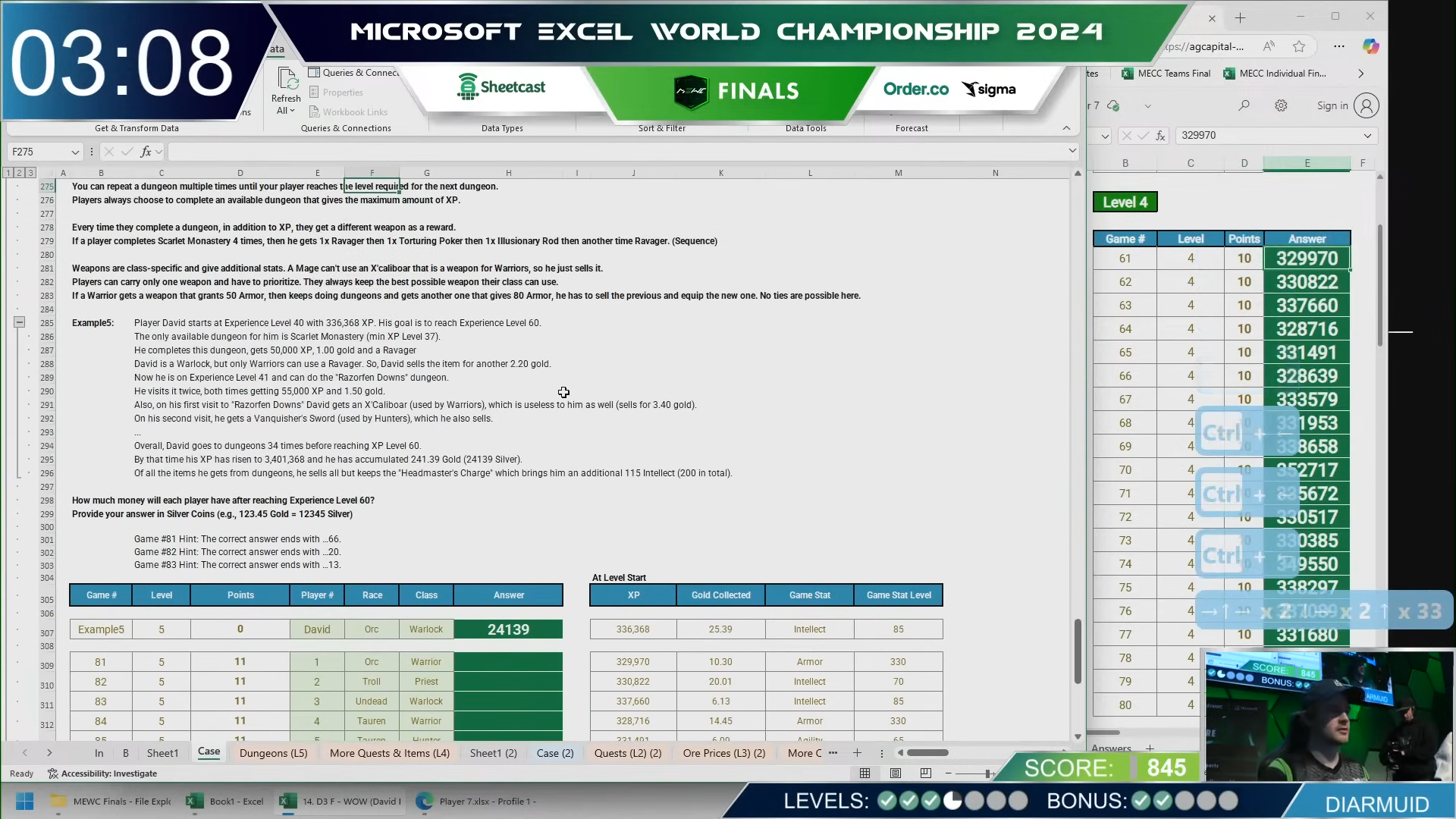This screenshot has height=819, width=1456.
Task: Open the MECC Teams Final bookmark
Action: (1166, 74)
